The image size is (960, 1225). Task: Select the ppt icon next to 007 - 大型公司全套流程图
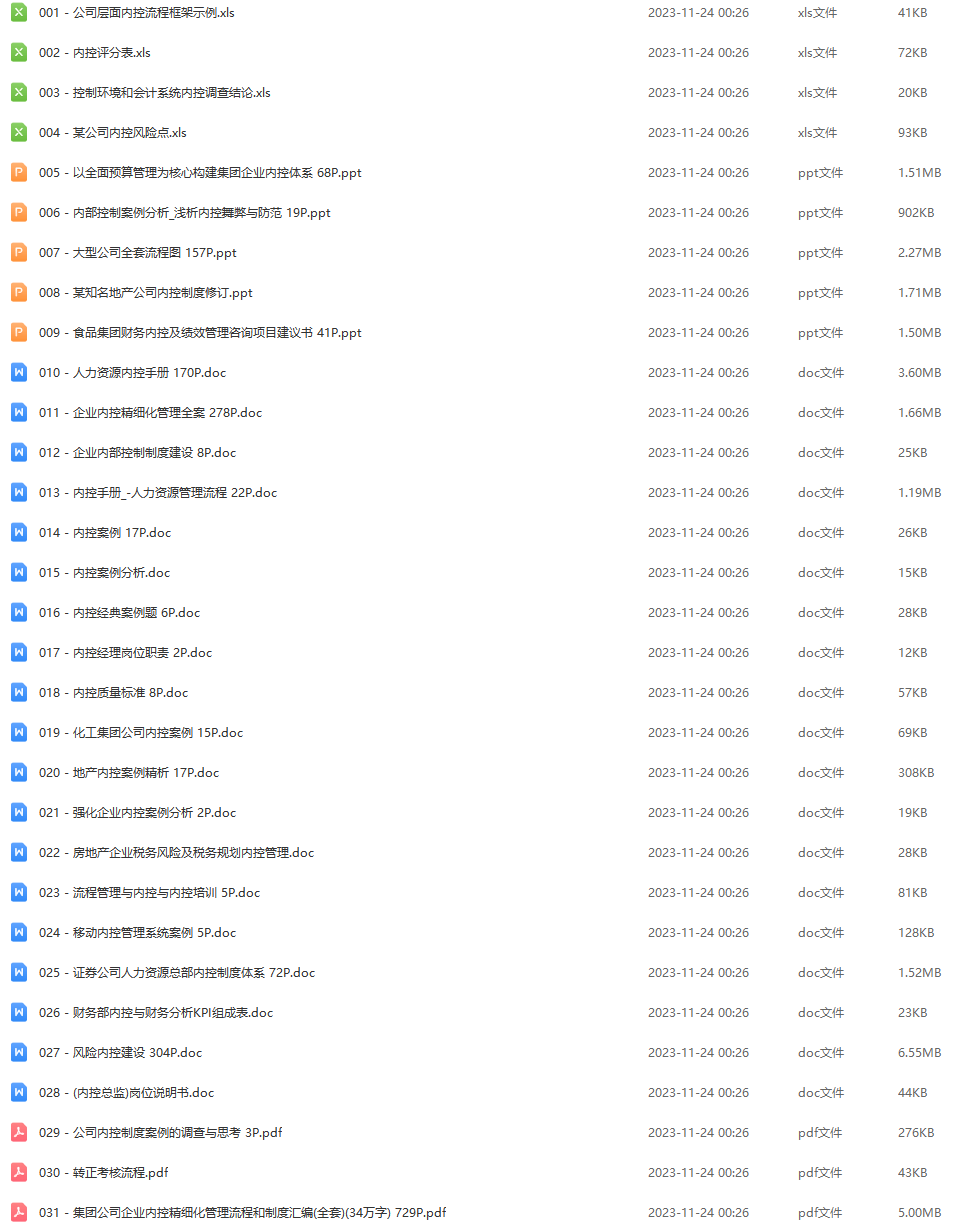pos(19,253)
